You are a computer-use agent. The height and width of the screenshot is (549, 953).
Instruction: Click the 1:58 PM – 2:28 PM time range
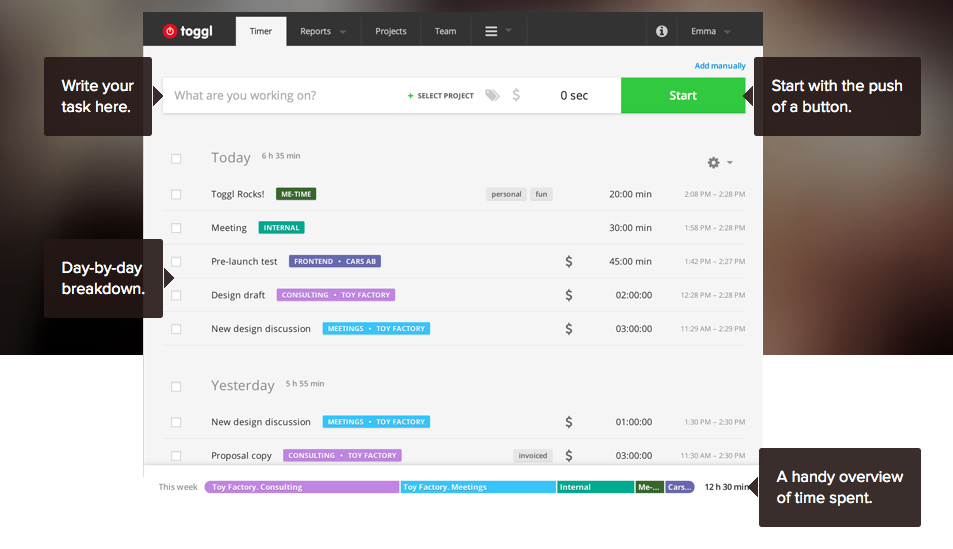point(715,228)
